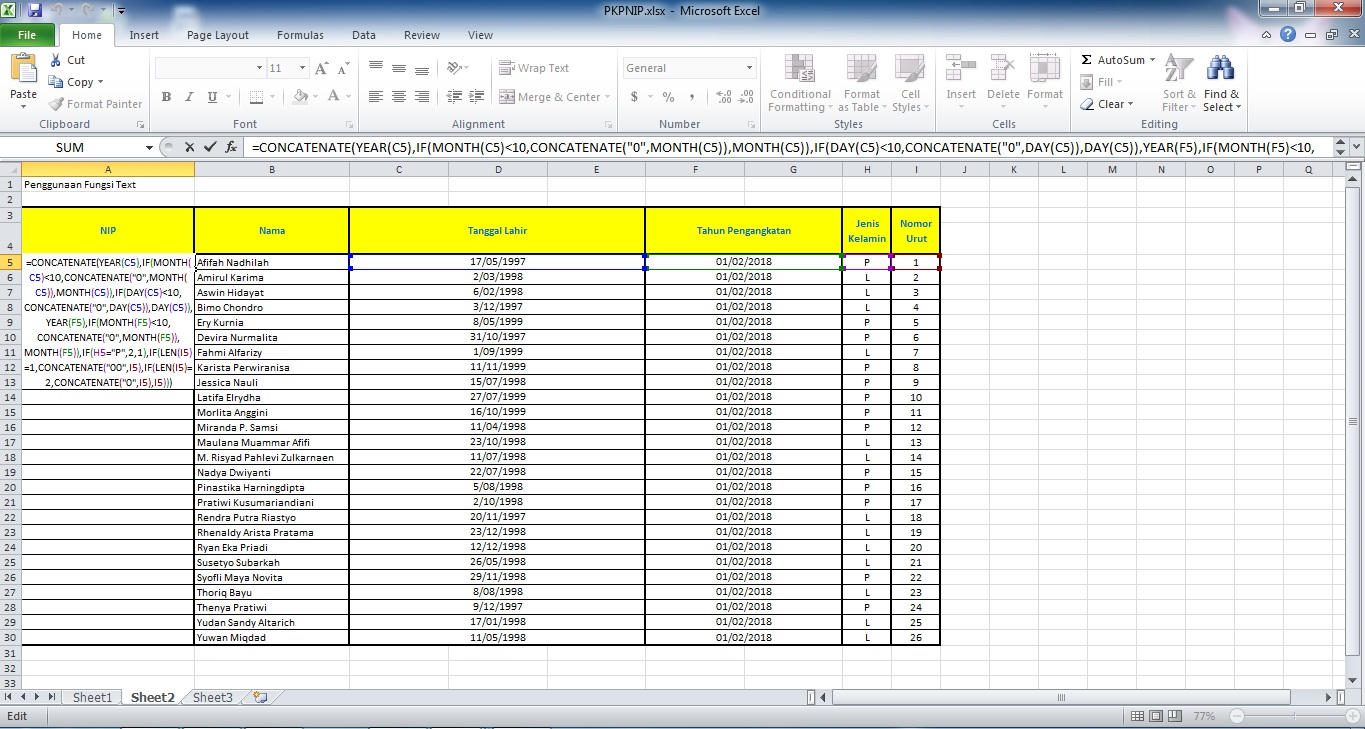Cancel formula entry with the X button

pos(189,146)
